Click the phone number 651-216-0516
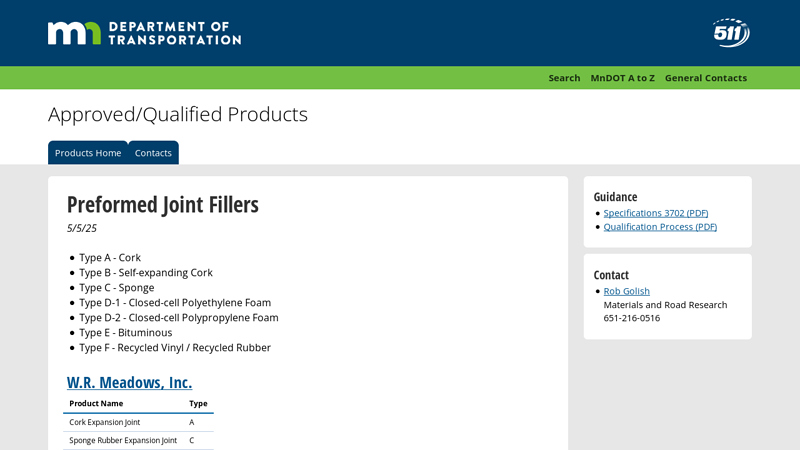This screenshot has width=800, height=450. [x=631, y=318]
